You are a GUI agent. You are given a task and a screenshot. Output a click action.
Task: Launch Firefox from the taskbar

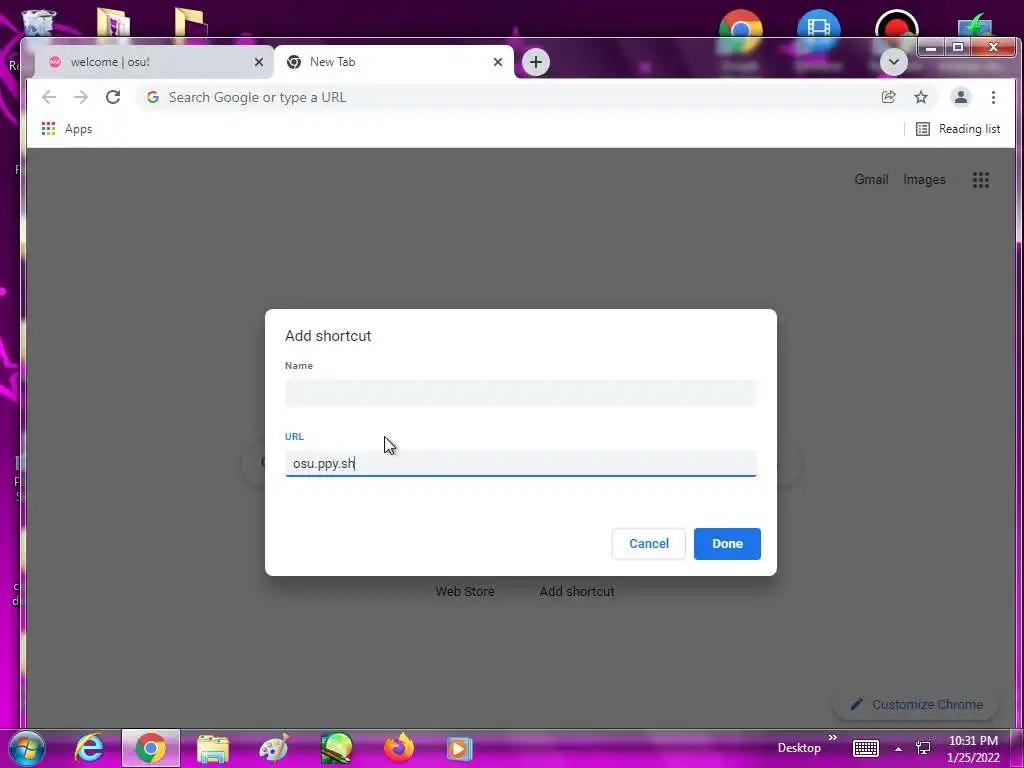pyautogui.click(x=398, y=748)
